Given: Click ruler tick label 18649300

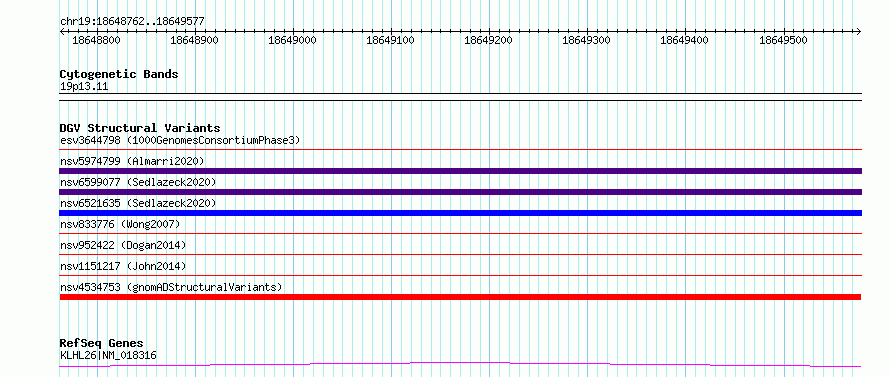Looking at the screenshot, I should [x=586, y=40].
